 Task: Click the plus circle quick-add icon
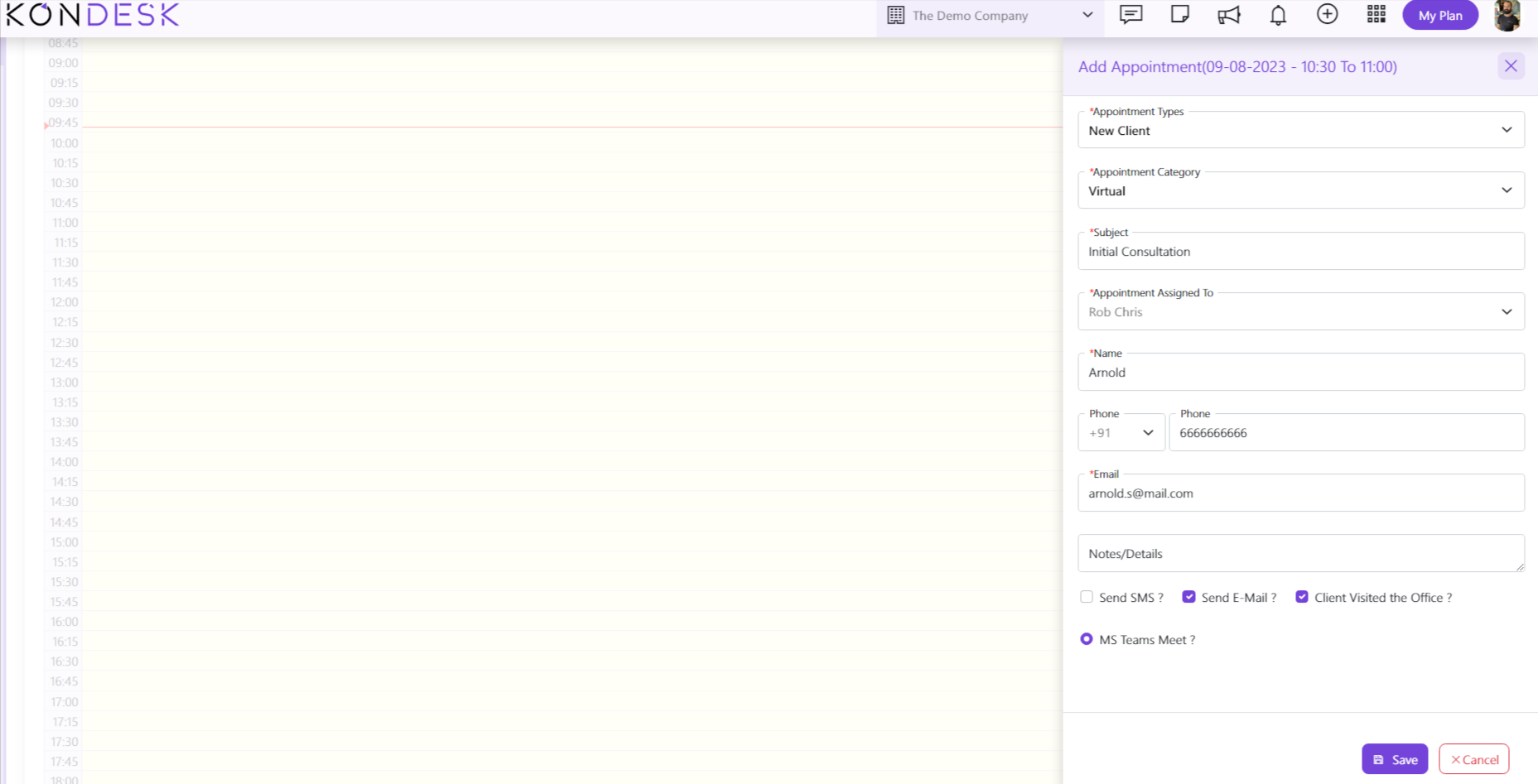click(1327, 15)
